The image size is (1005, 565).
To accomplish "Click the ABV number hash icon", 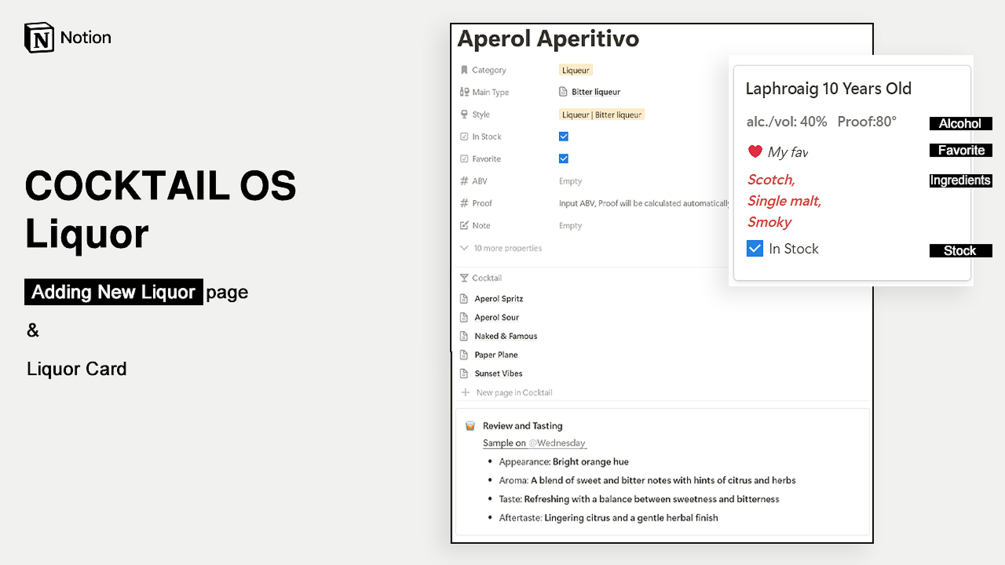I will pos(464,181).
